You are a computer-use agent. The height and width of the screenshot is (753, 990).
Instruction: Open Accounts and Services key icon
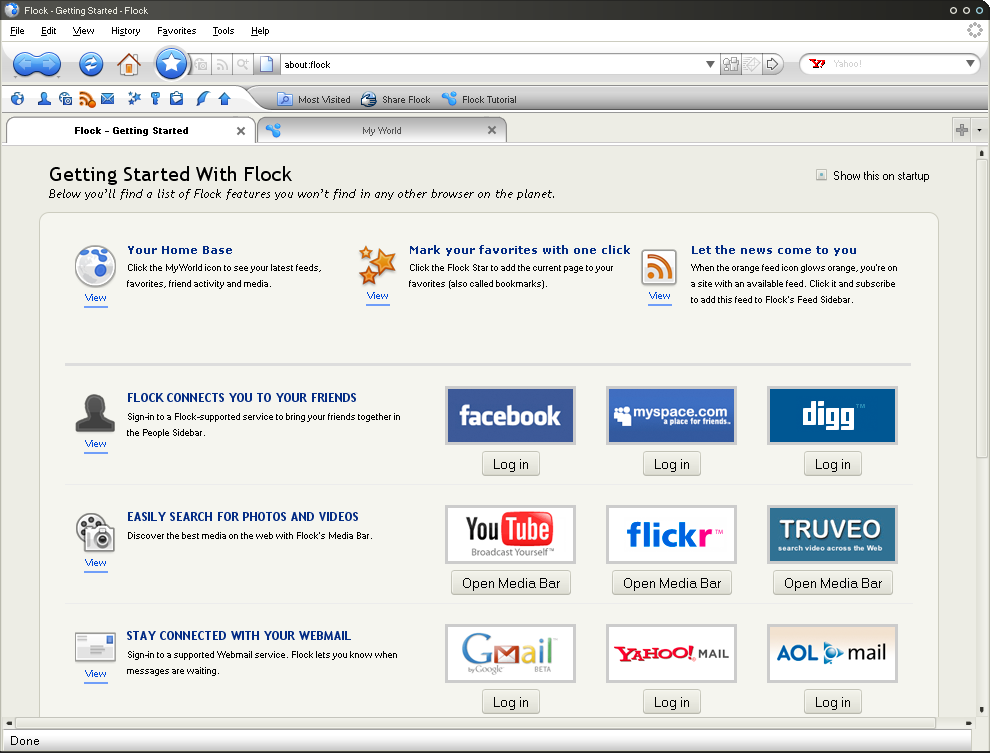pos(155,98)
